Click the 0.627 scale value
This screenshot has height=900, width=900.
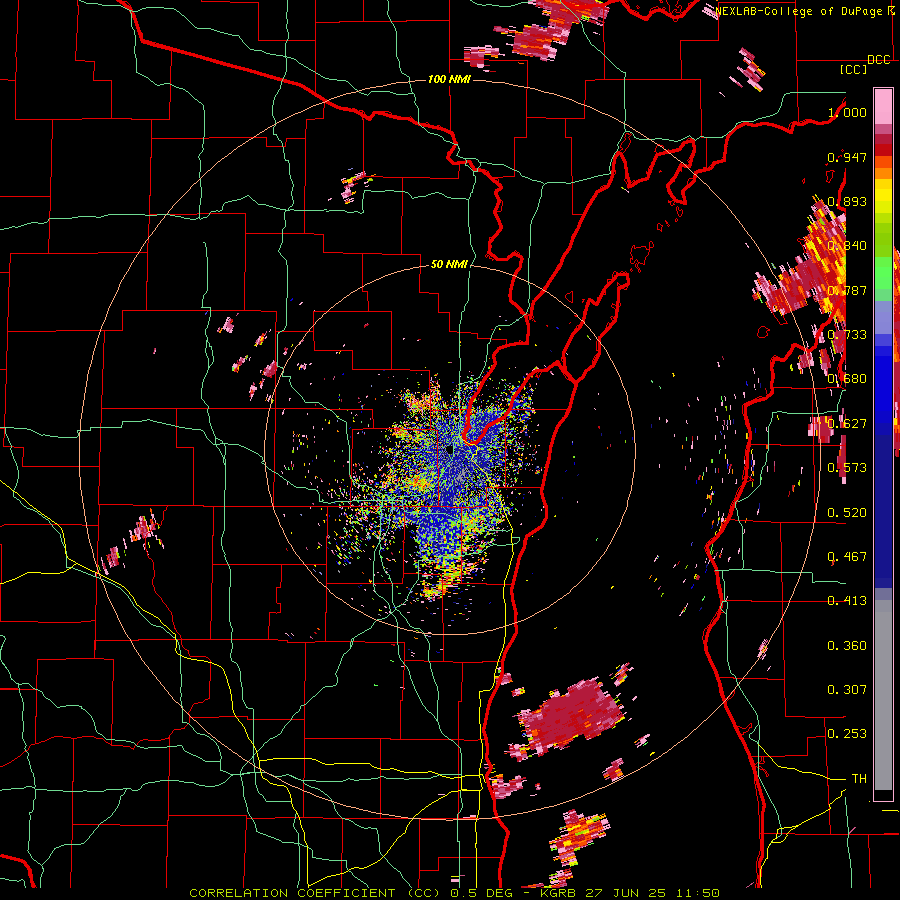pos(847,424)
